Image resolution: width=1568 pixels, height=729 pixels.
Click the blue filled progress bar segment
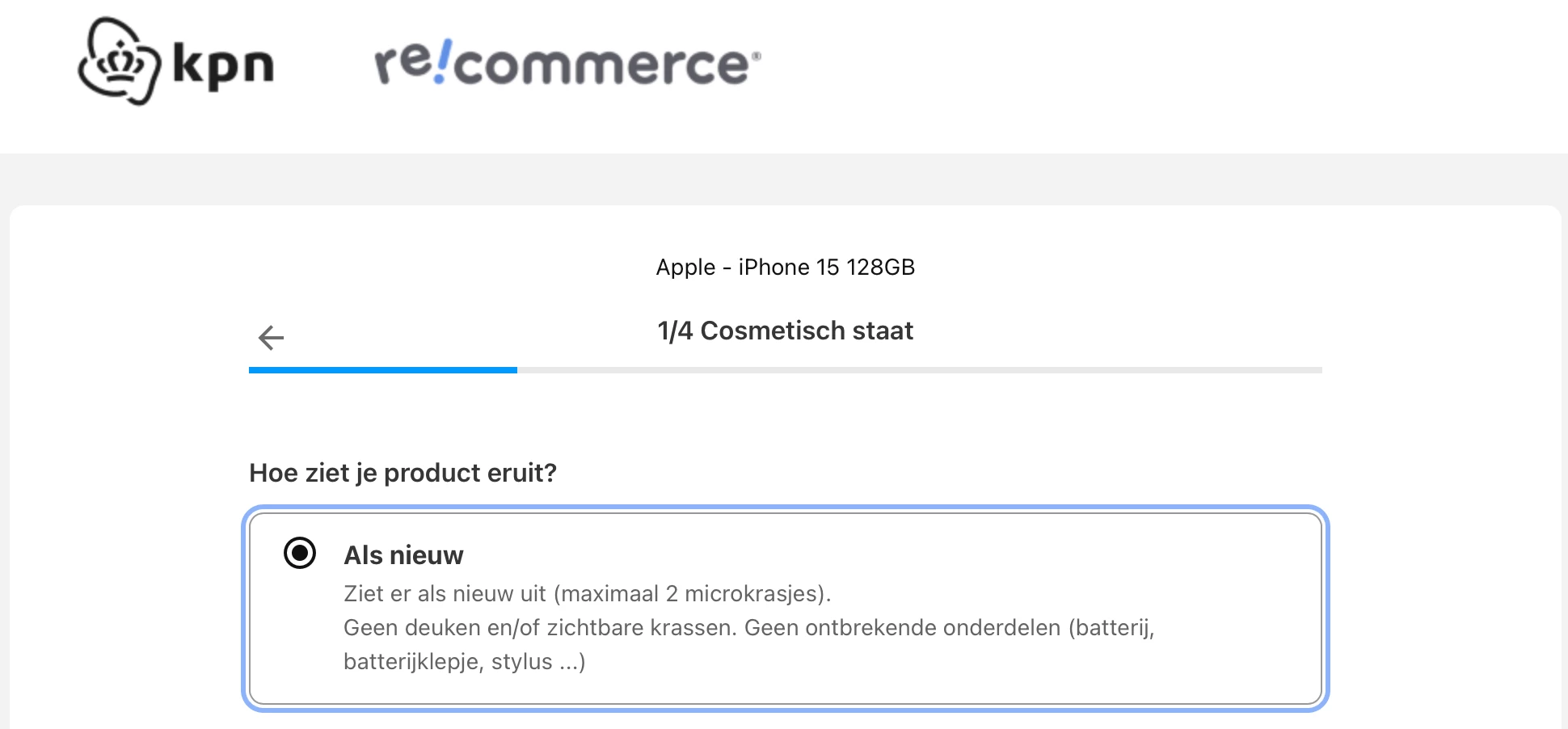click(x=382, y=370)
